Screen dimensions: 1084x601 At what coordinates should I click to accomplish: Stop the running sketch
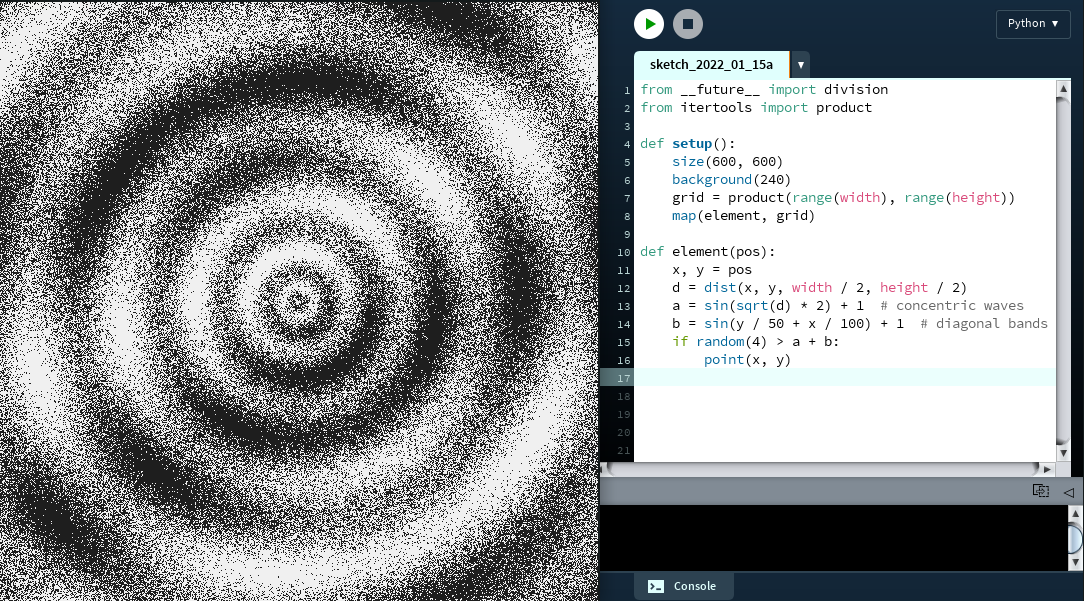[688, 24]
